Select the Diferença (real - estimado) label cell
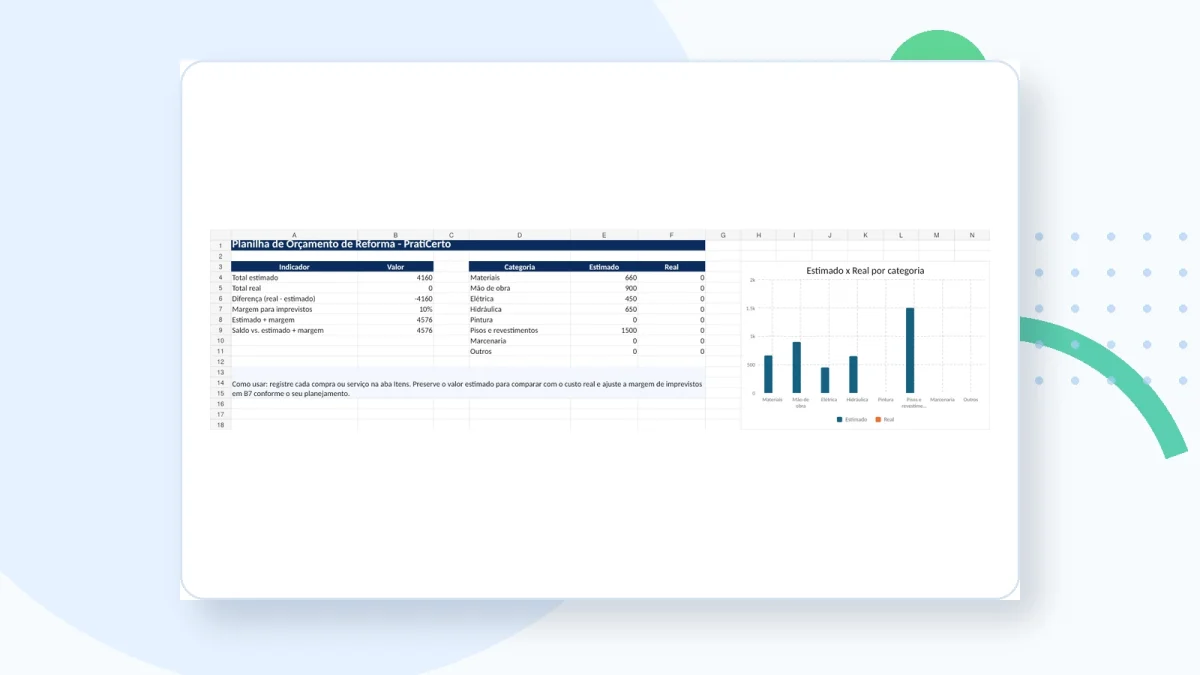The image size is (1200, 675). [x=294, y=298]
